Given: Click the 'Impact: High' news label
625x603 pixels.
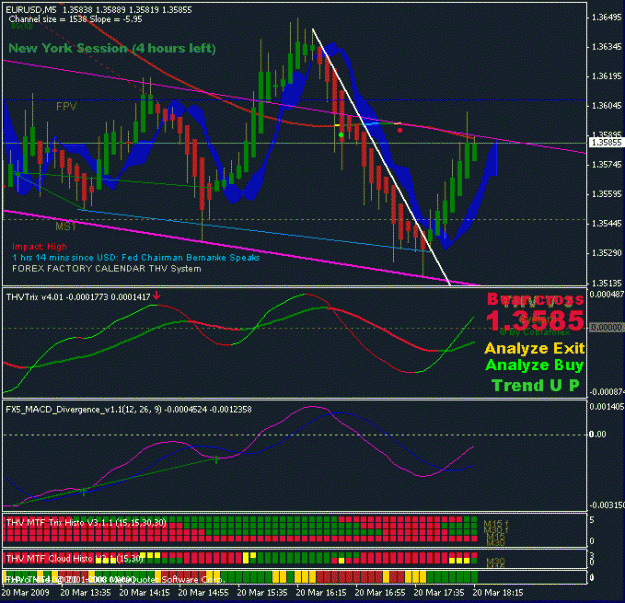Looking at the screenshot, I should 39,247.
